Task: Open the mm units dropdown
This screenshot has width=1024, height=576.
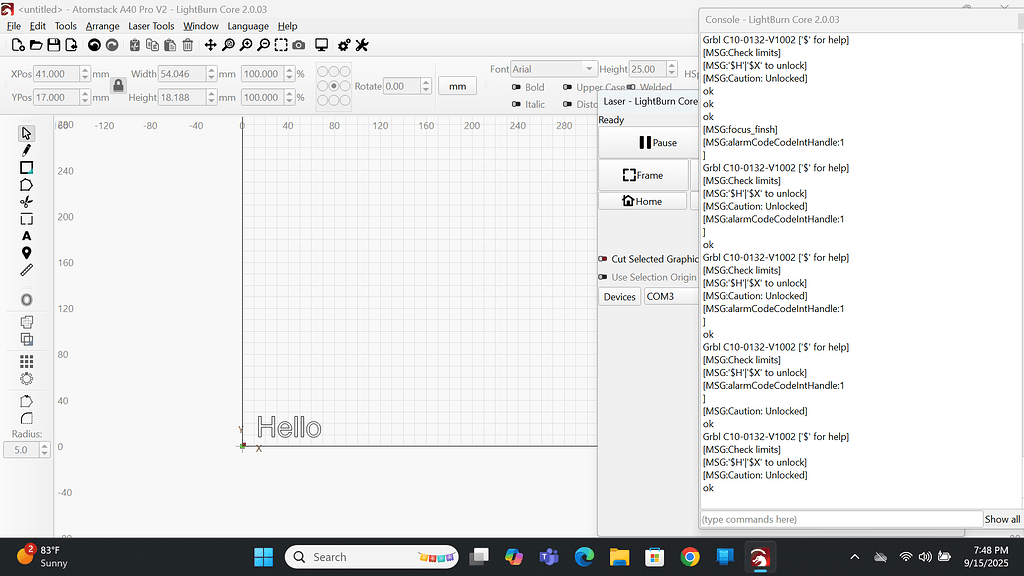Action: tap(457, 87)
